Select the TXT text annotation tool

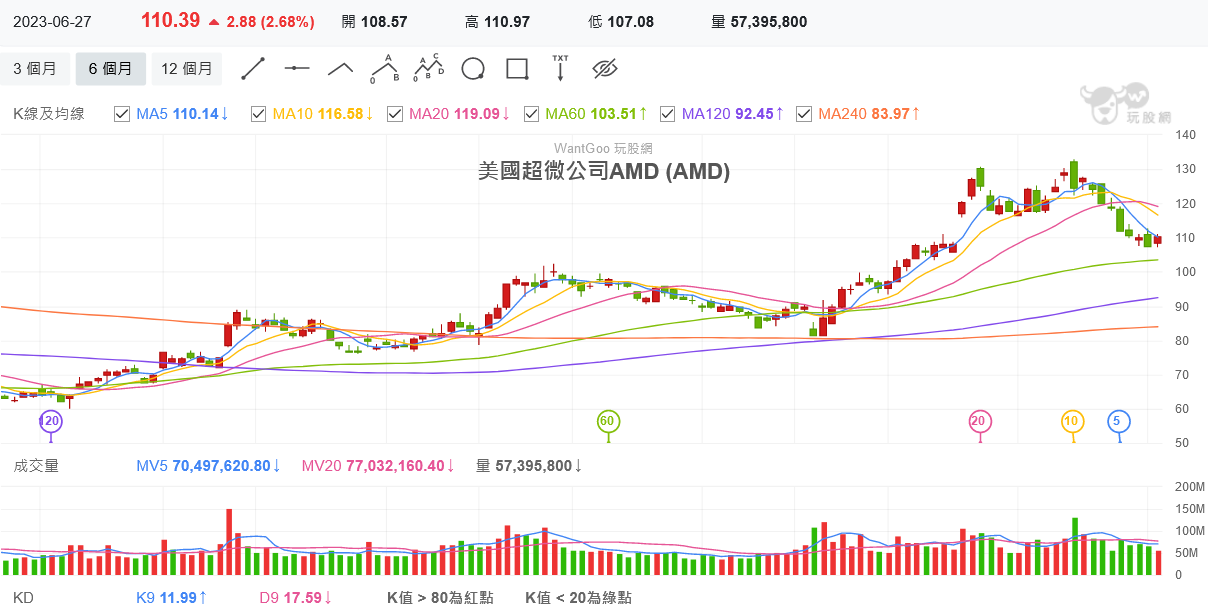(560, 68)
